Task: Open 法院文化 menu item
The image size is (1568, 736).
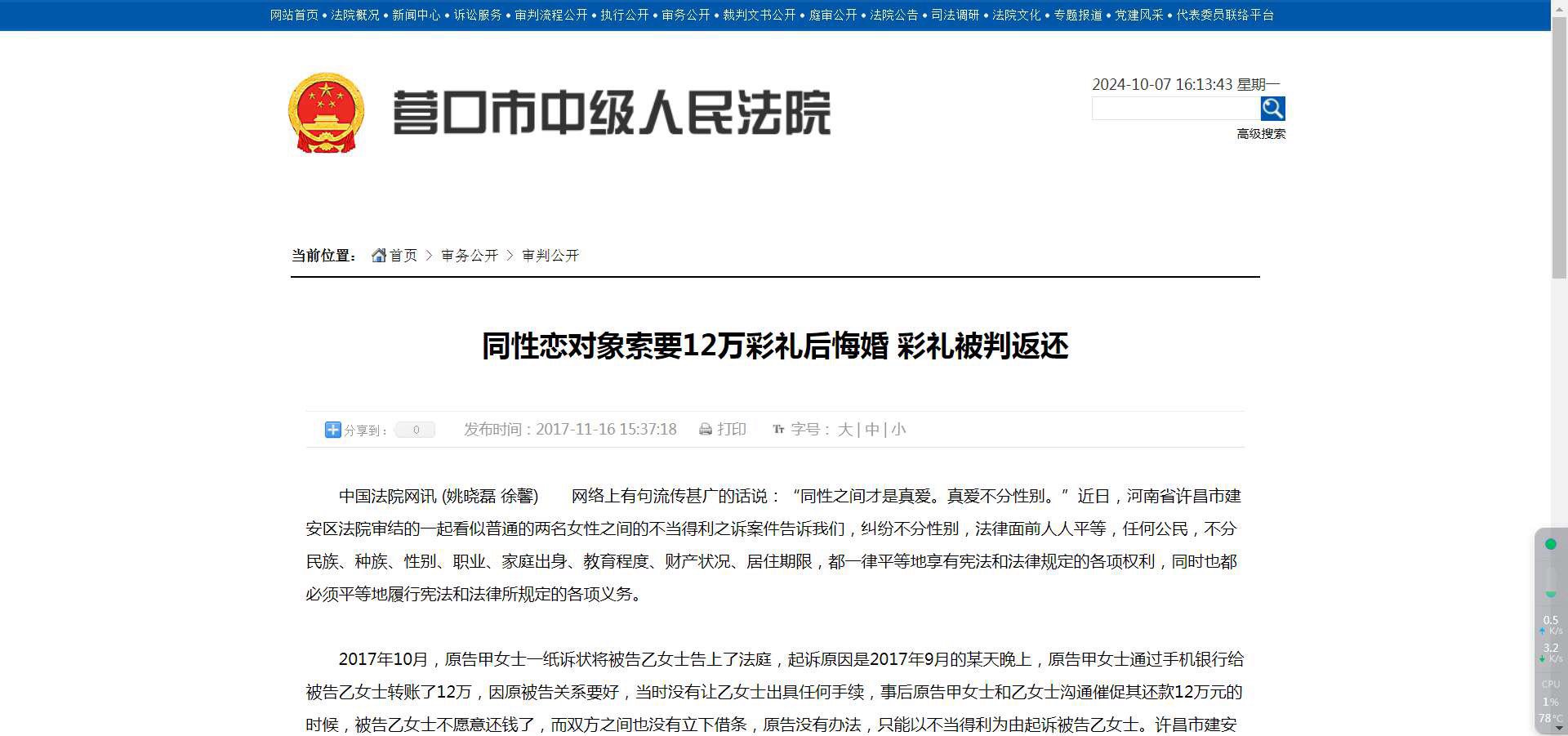Action: click(1017, 15)
